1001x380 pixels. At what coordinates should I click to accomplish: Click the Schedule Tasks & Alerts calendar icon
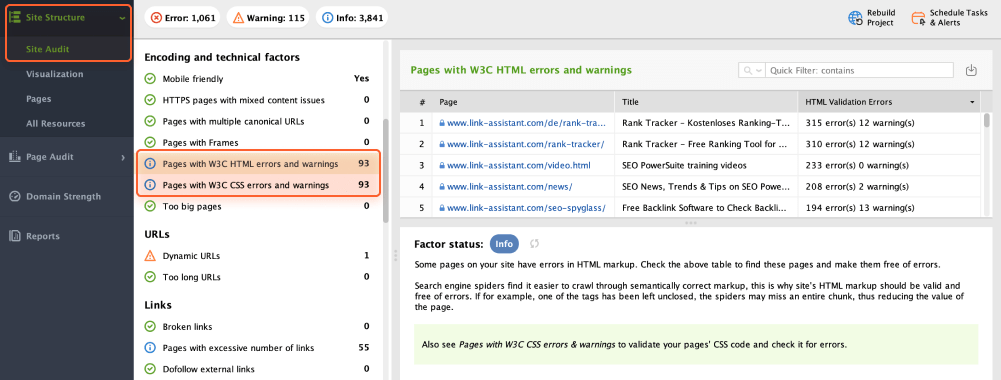click(x=918, y=18)
